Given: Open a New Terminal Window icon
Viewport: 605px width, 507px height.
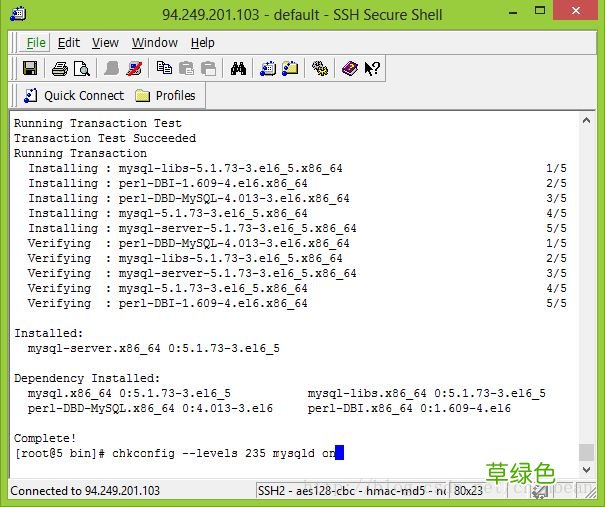Looking at the screenshot, I should [268, 69].
